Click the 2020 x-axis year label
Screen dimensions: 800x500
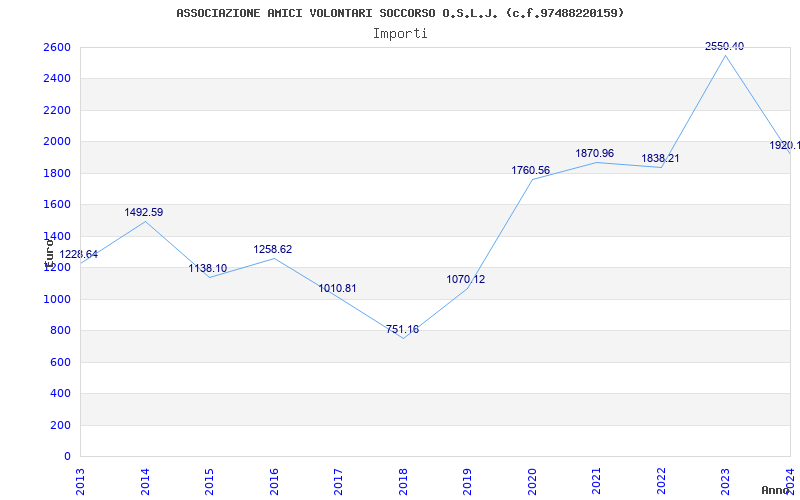click(x=532, y=481)
